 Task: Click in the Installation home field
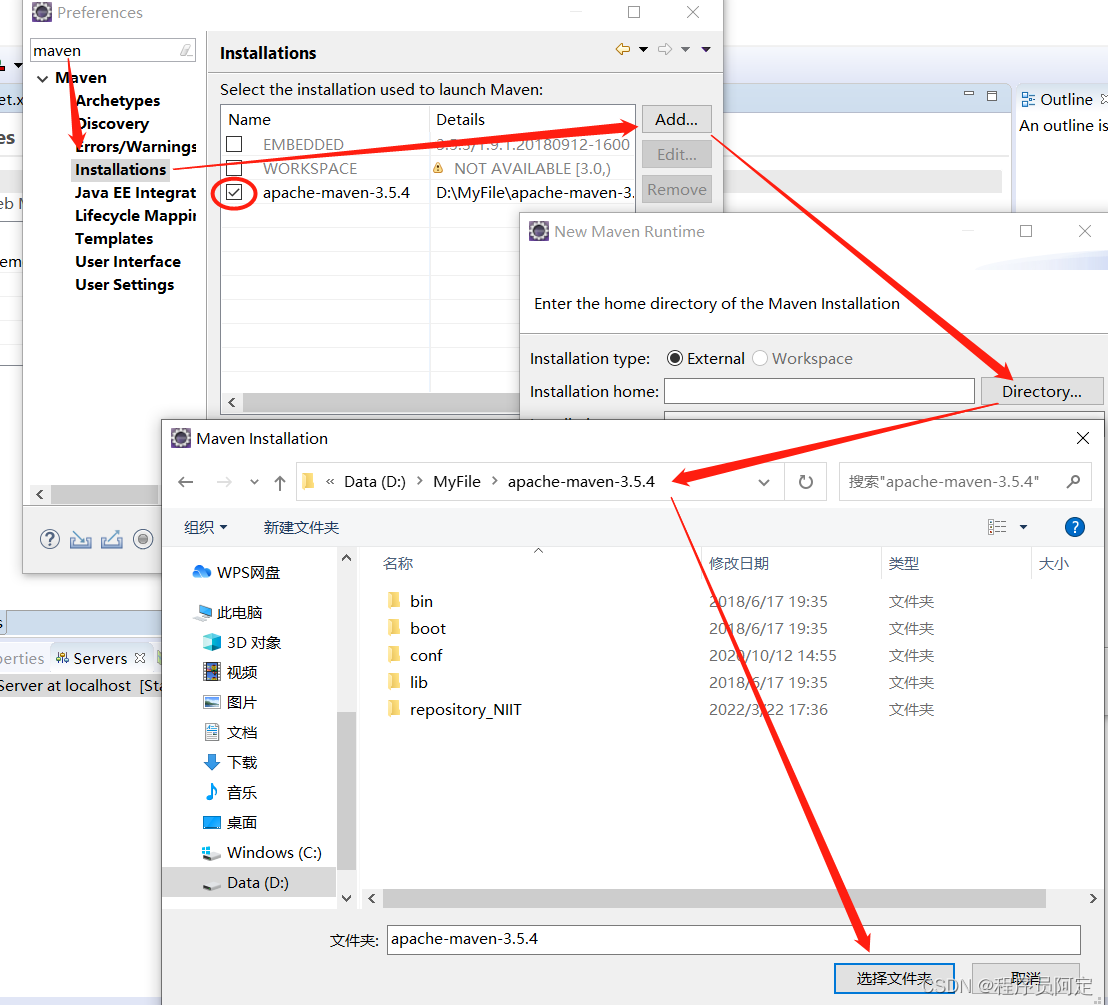click(819, 391)
